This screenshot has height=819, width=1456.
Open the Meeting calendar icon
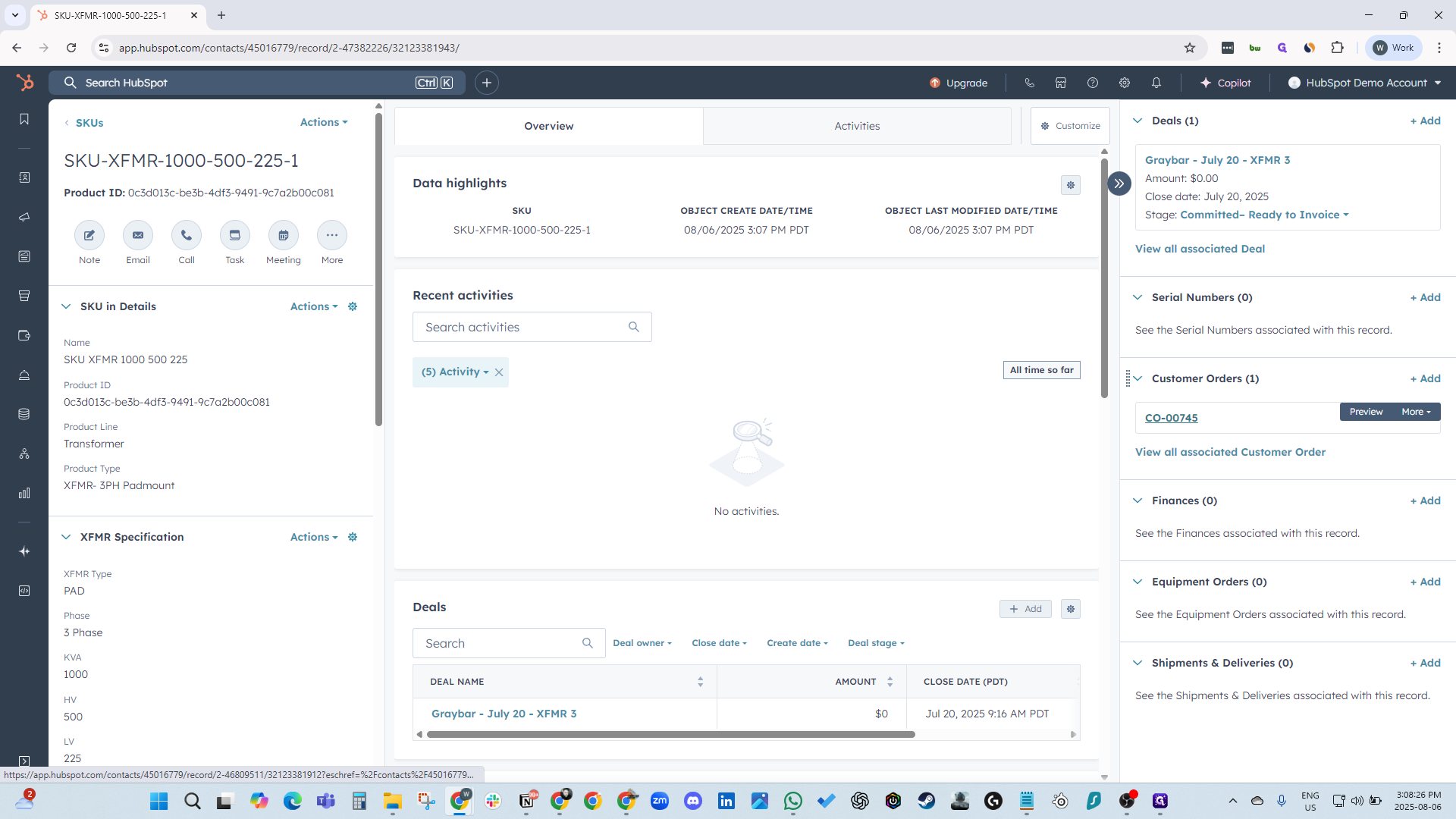click(x=284, y=235)
